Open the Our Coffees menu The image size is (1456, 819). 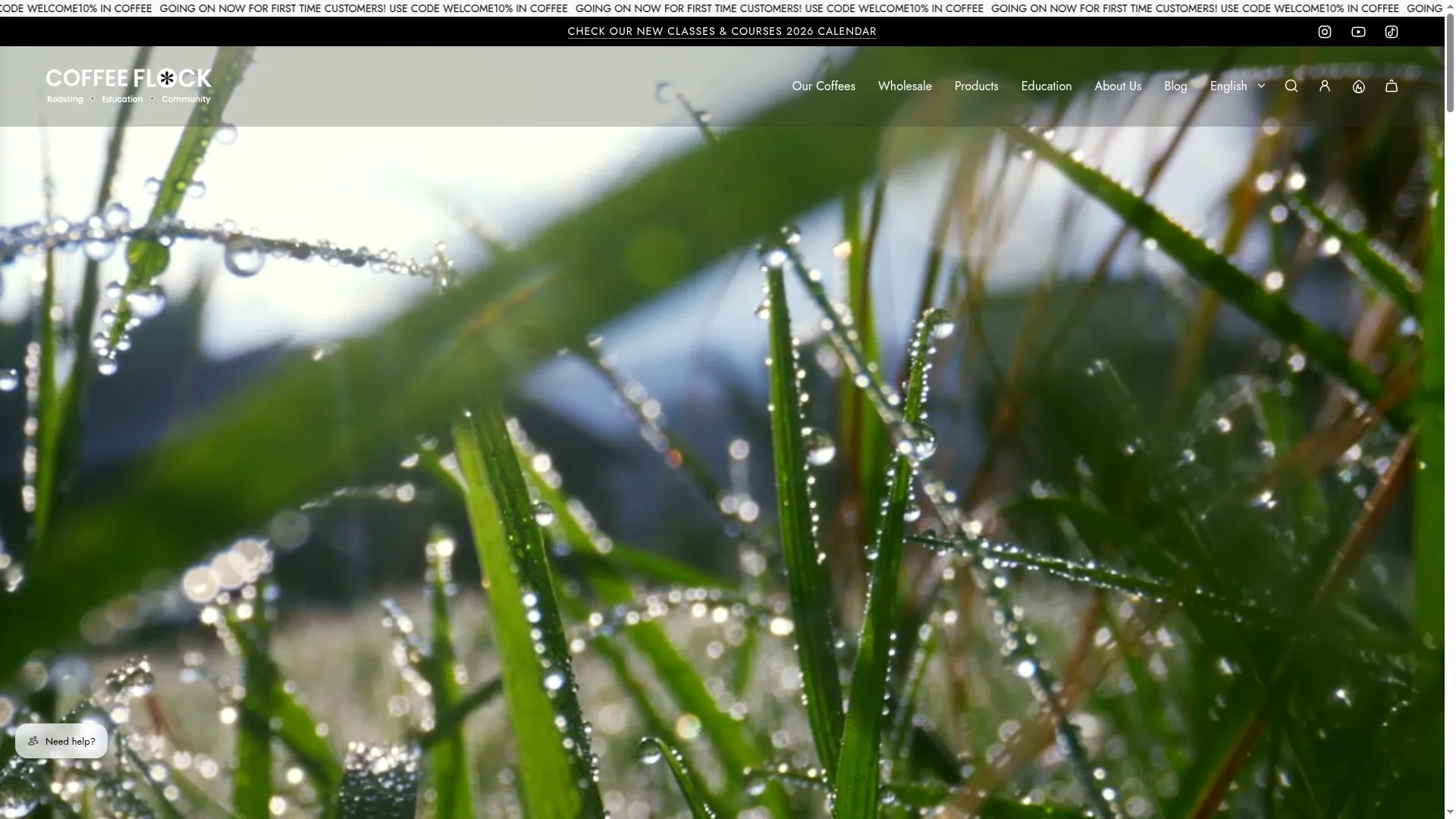[824, 86]
